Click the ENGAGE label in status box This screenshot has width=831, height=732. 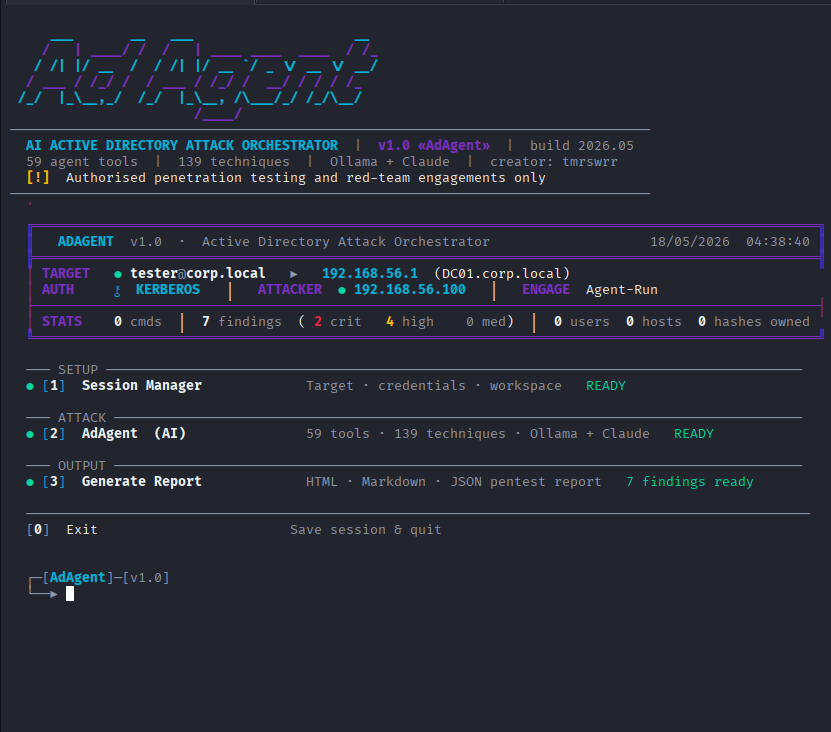pos(546,289)
